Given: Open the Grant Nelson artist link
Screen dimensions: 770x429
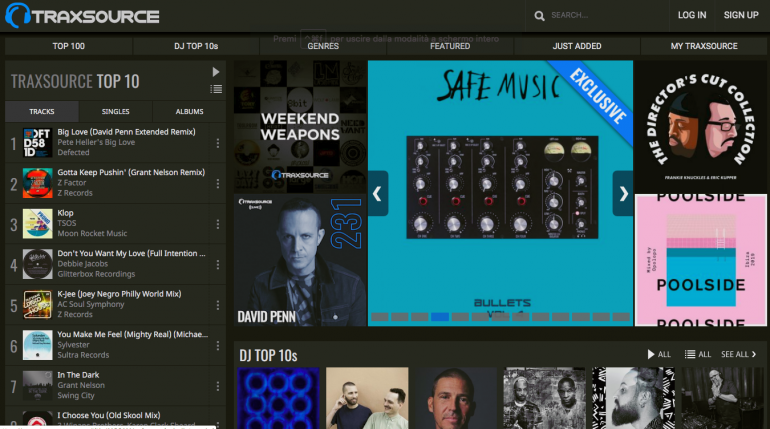Looking at the screenshot, I should coord(81,385).
